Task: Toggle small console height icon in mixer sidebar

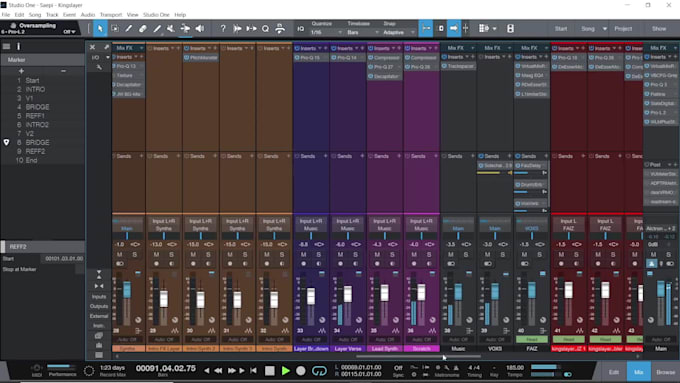Action: pos(99,275)
